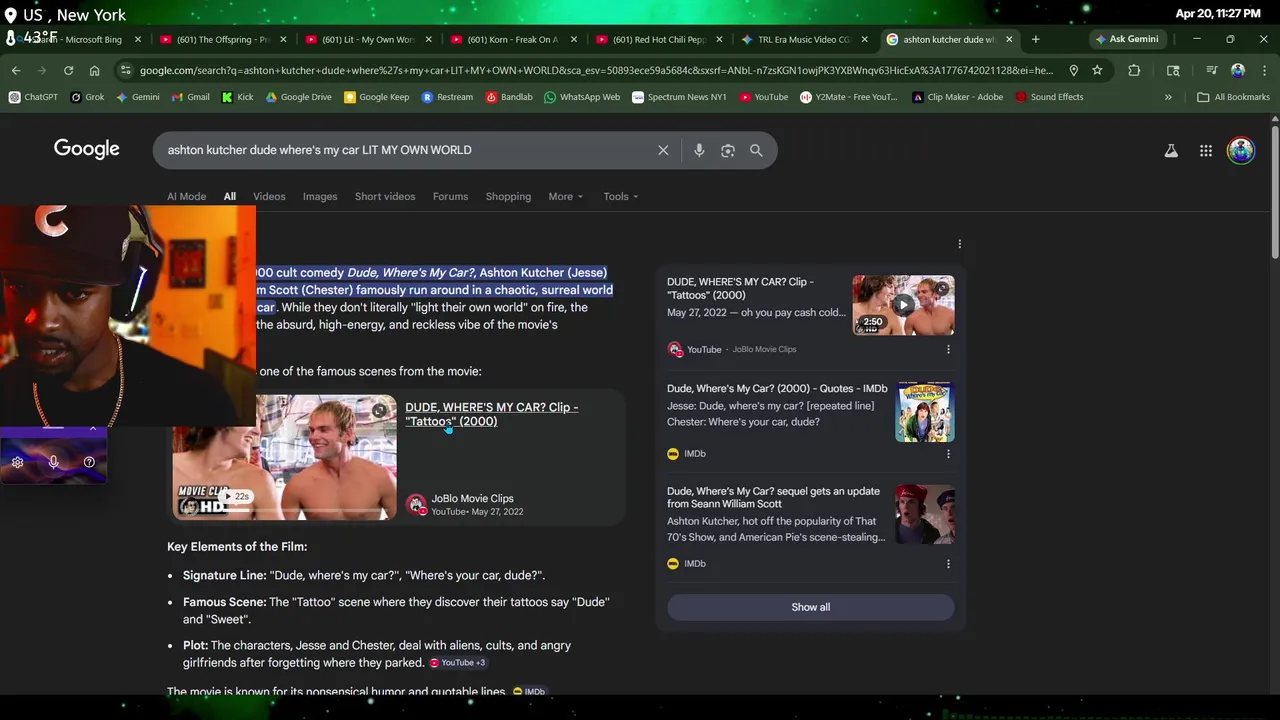Viewport: 1280px width, 720px height.
Task: Show hidden bookmarks chevron
Action: point(1168,97)
